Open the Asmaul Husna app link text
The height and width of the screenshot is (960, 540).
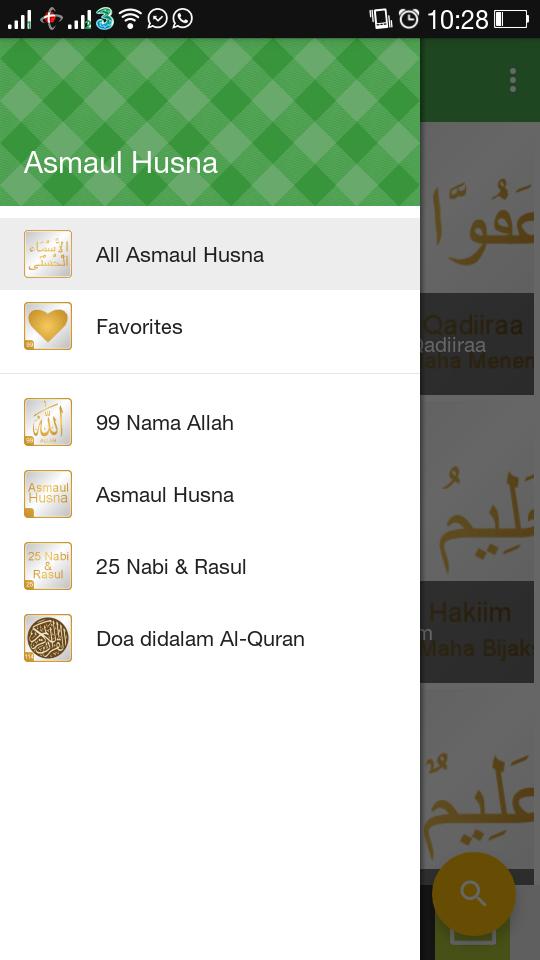click(165, 495)
